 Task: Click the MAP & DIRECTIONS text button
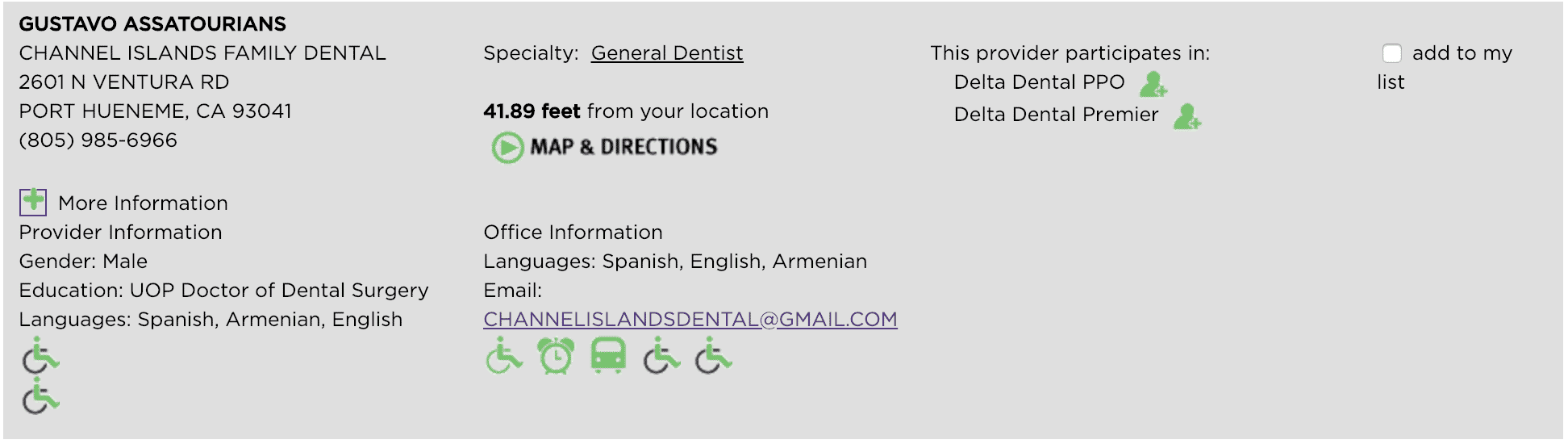point(623,147)
